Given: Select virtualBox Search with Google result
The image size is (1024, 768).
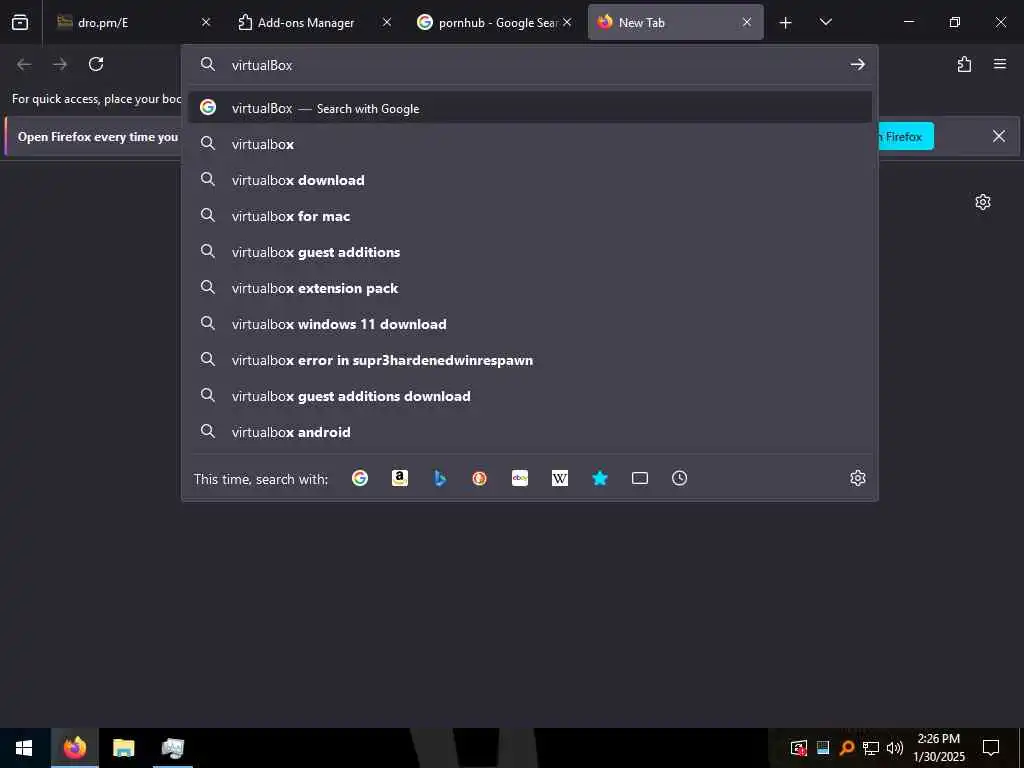Looking at the screenshot, I should tap(530, 108).
